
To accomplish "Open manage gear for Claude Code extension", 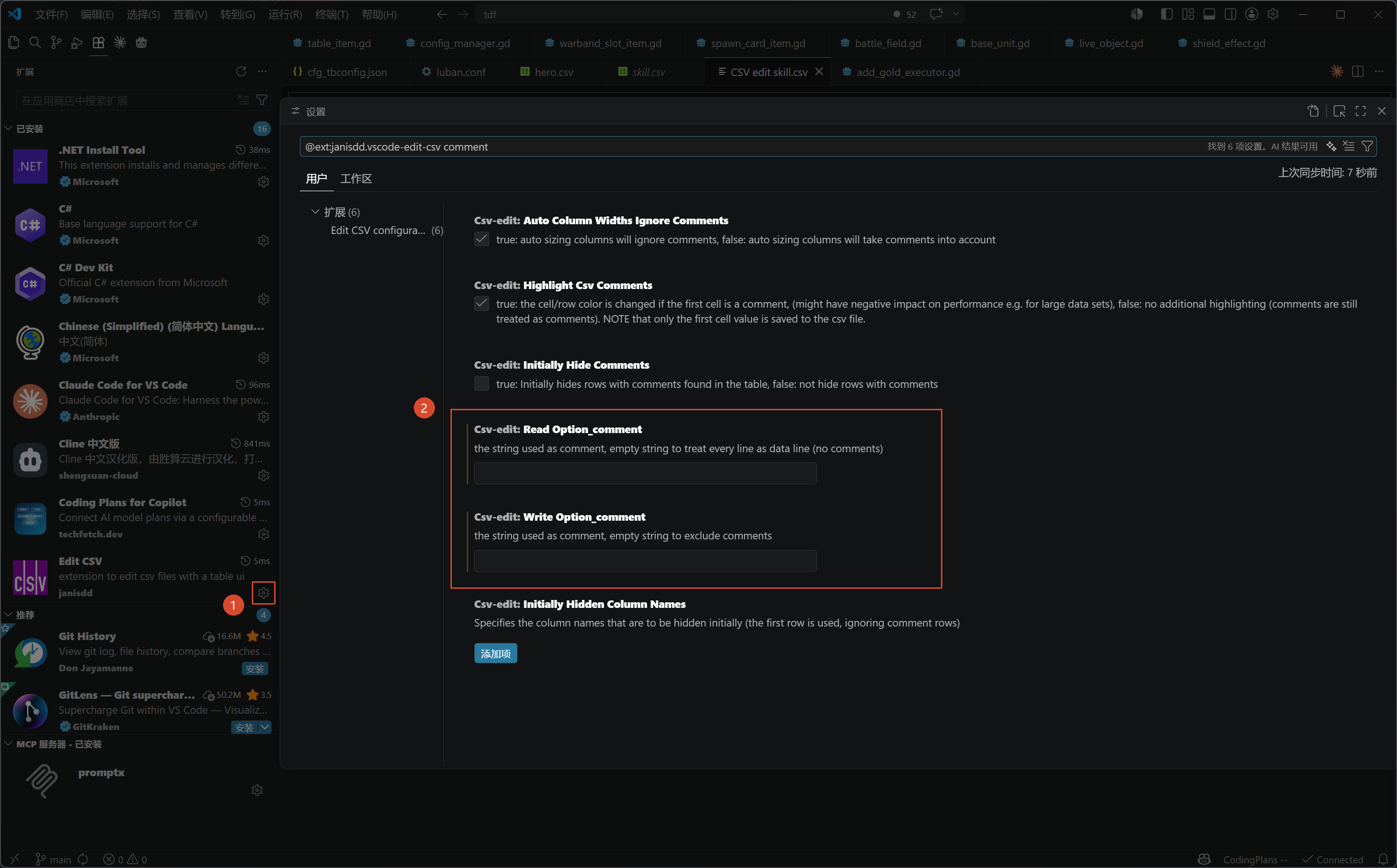I will (x=263, y=416).
